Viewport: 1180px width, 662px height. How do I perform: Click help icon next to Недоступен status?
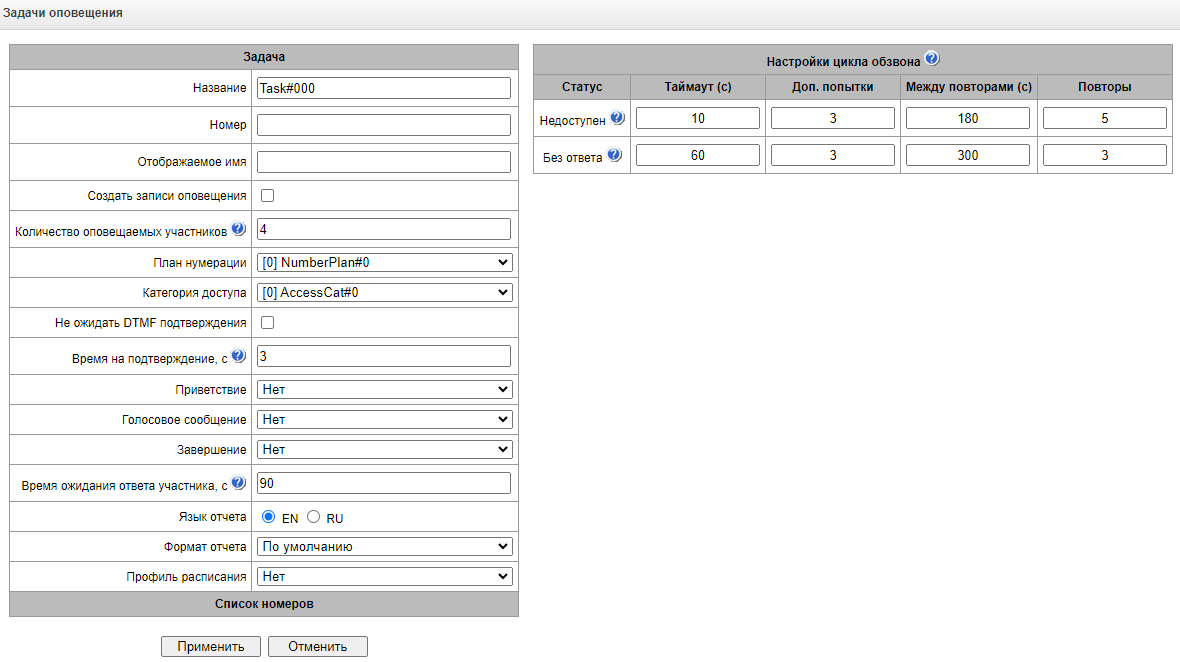pos(617,118)
